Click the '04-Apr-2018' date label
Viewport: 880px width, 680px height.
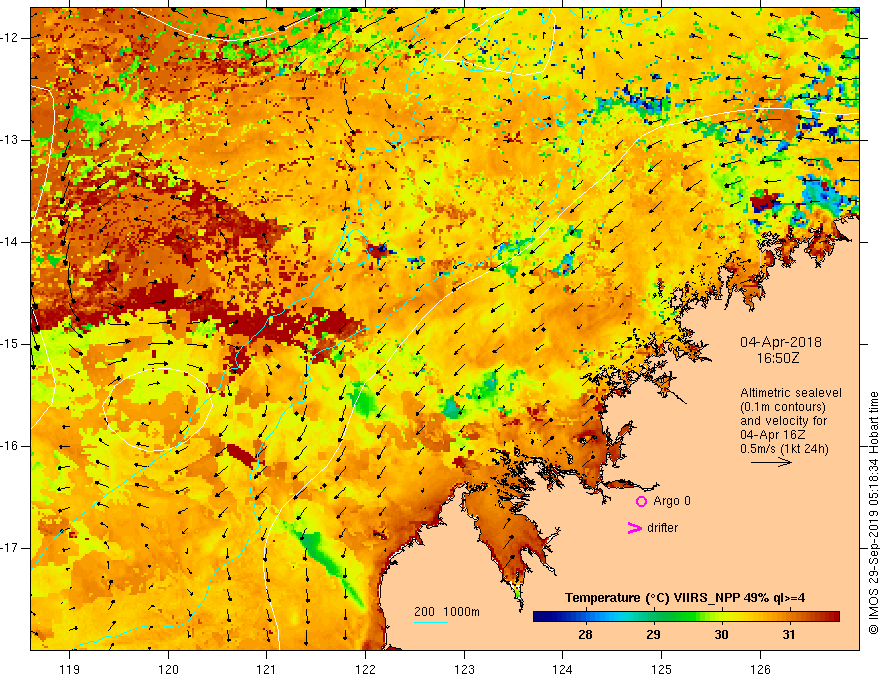tap(781, 342)
